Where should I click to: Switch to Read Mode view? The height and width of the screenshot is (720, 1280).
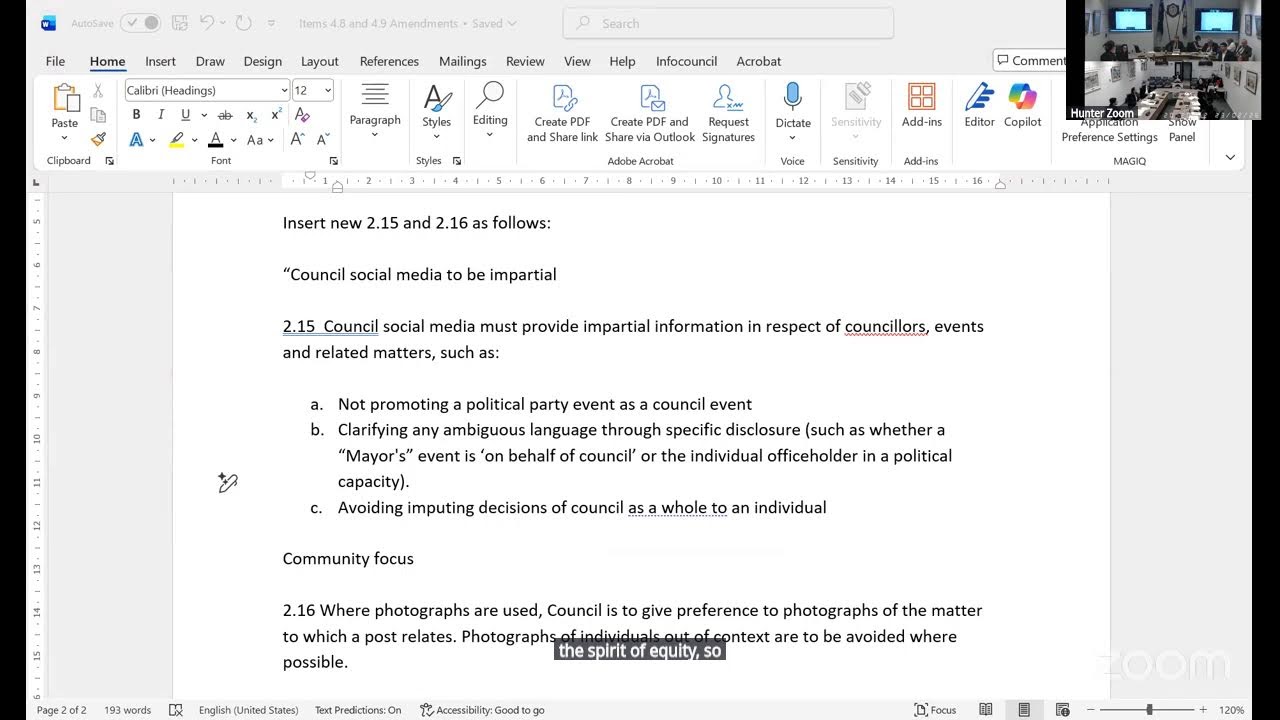point(986,710)
